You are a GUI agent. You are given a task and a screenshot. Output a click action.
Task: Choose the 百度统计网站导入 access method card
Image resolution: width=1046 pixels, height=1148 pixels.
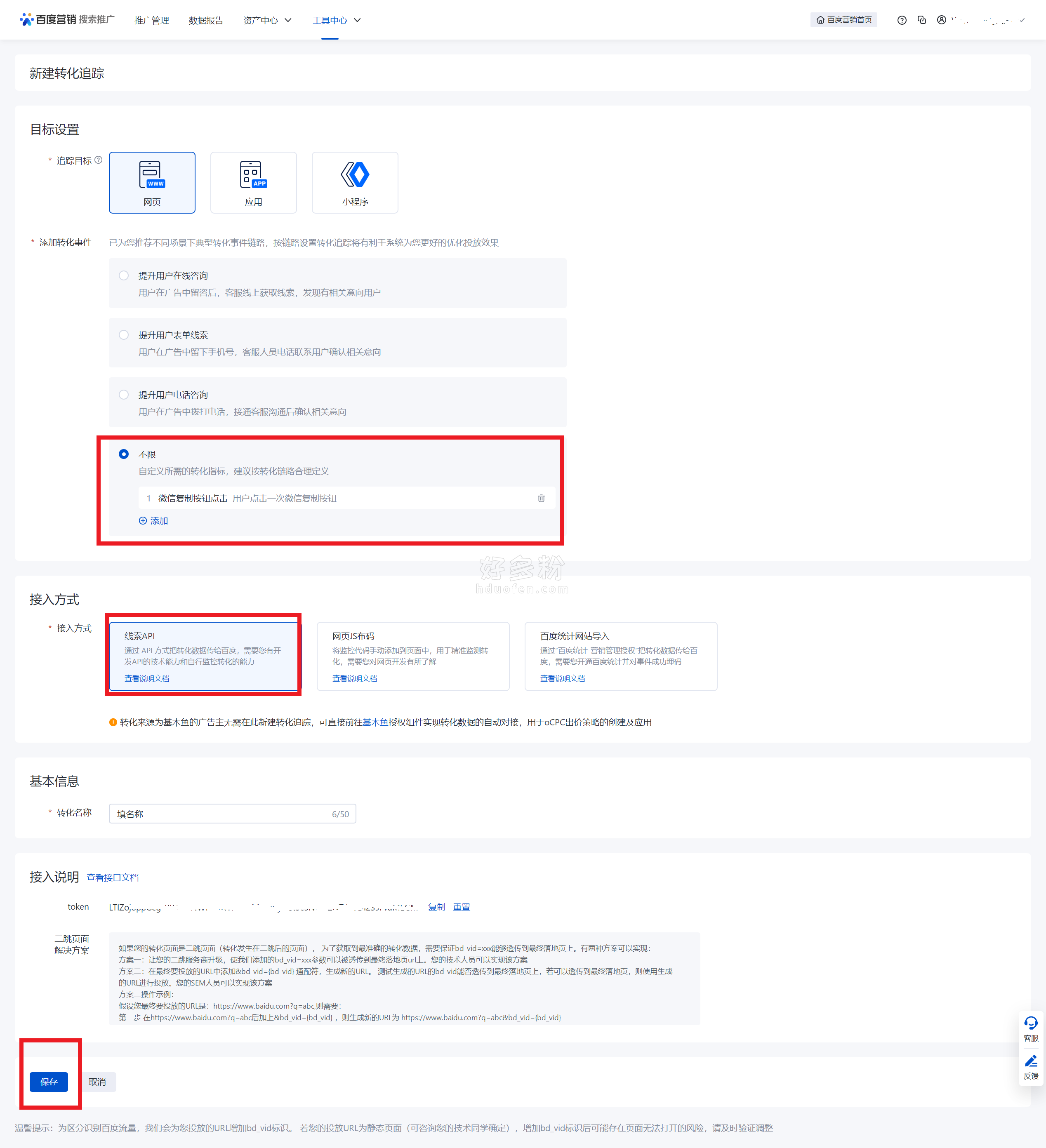tap(620, 656)
